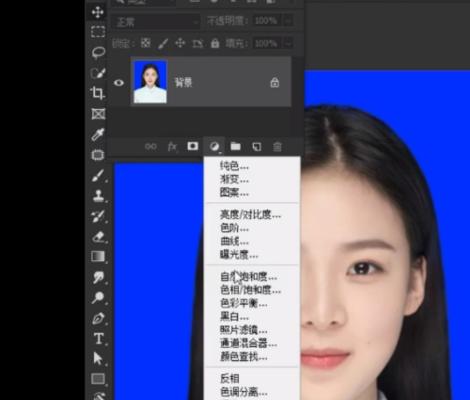Viewport: 470px width, 400px height.
Task: Select the Clone Stamp tool
Action: click(98, 196)
